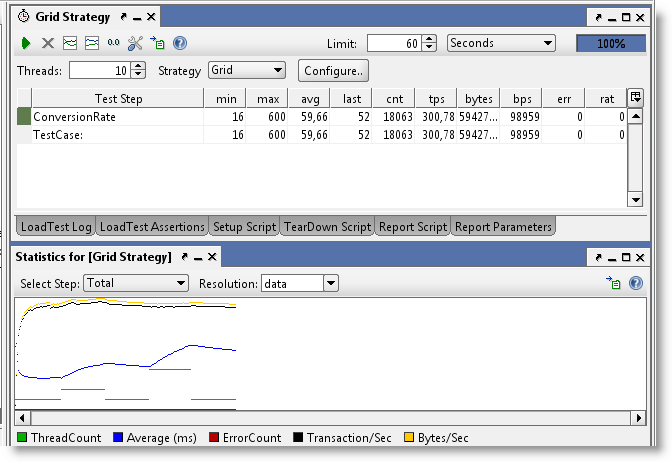Decrease the Limit value stepper
672x462 pixels.
(429, 48)
